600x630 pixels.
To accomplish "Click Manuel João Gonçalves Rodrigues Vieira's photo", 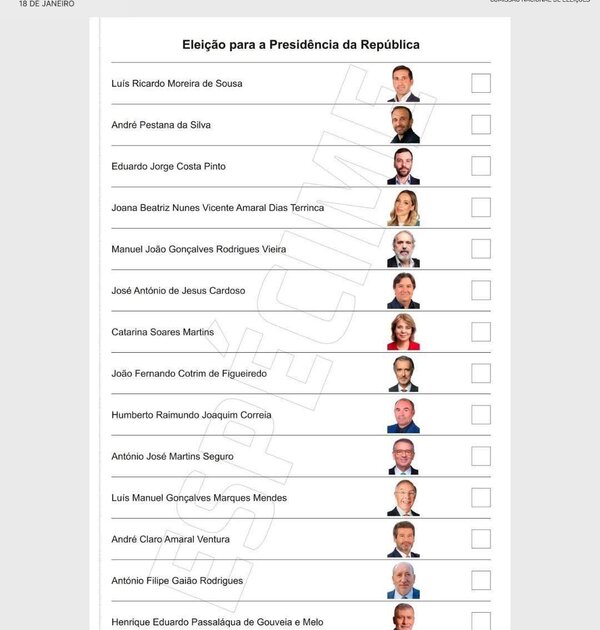I will tap(404, 249).
